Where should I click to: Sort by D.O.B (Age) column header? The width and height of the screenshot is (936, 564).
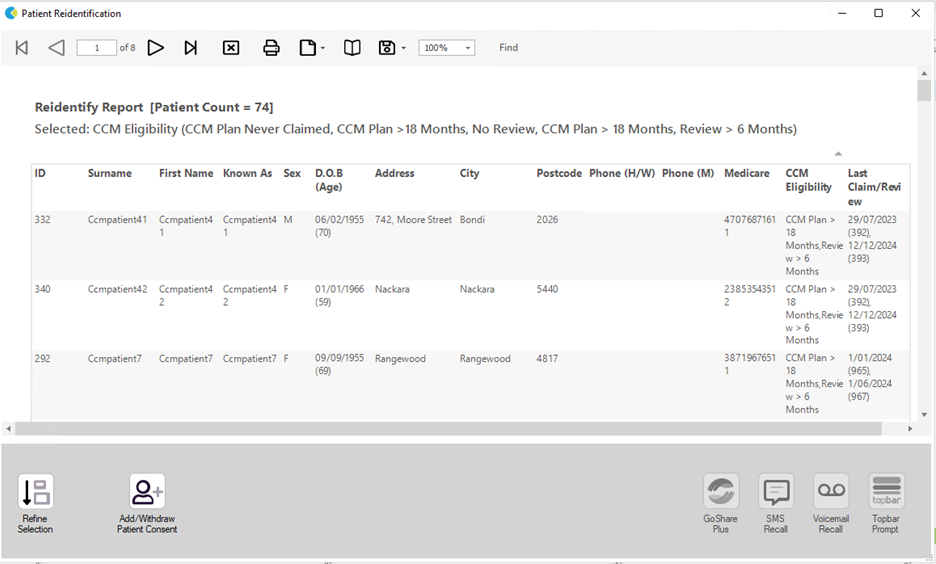tap(329, 180)
